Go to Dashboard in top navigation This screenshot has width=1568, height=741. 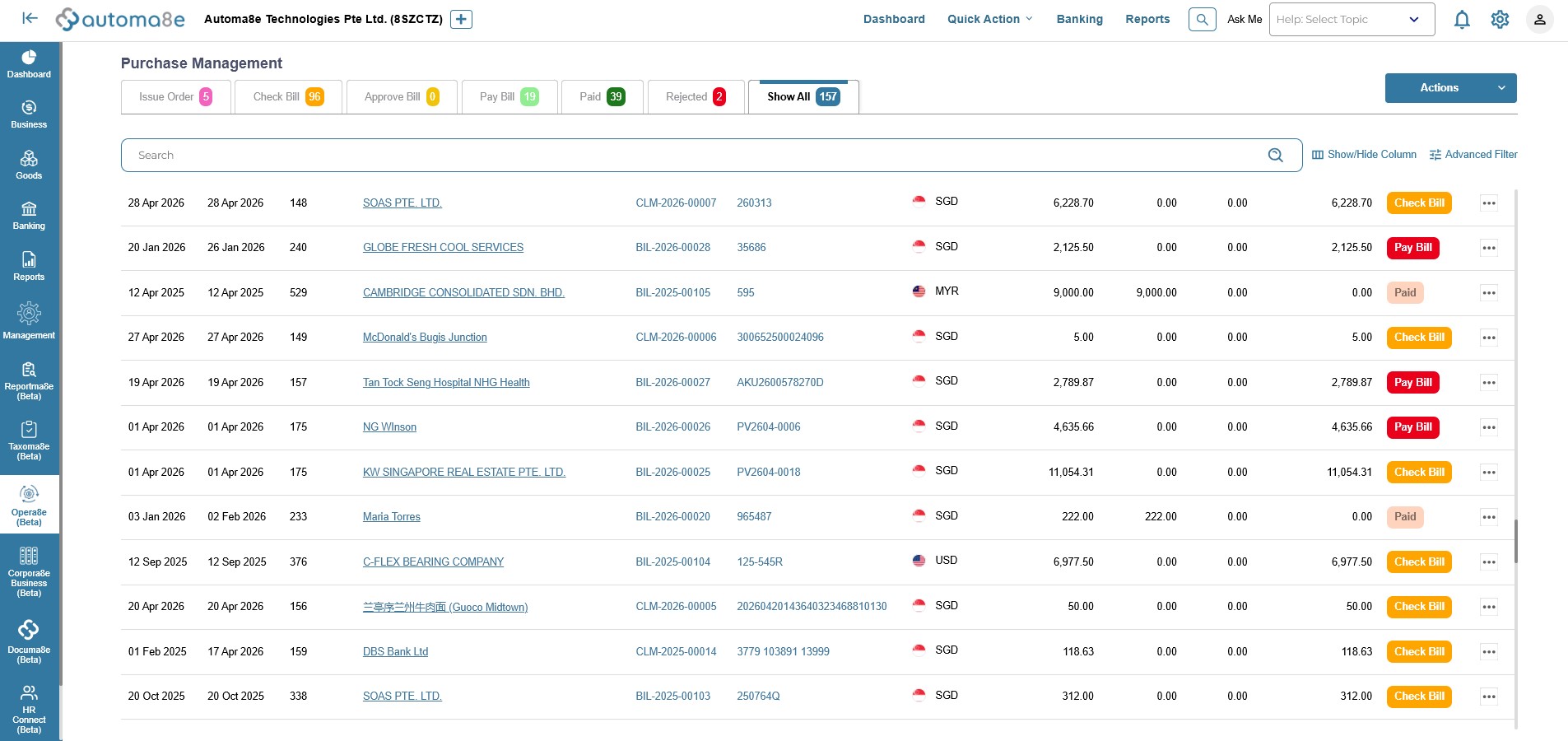pos(894,19)
